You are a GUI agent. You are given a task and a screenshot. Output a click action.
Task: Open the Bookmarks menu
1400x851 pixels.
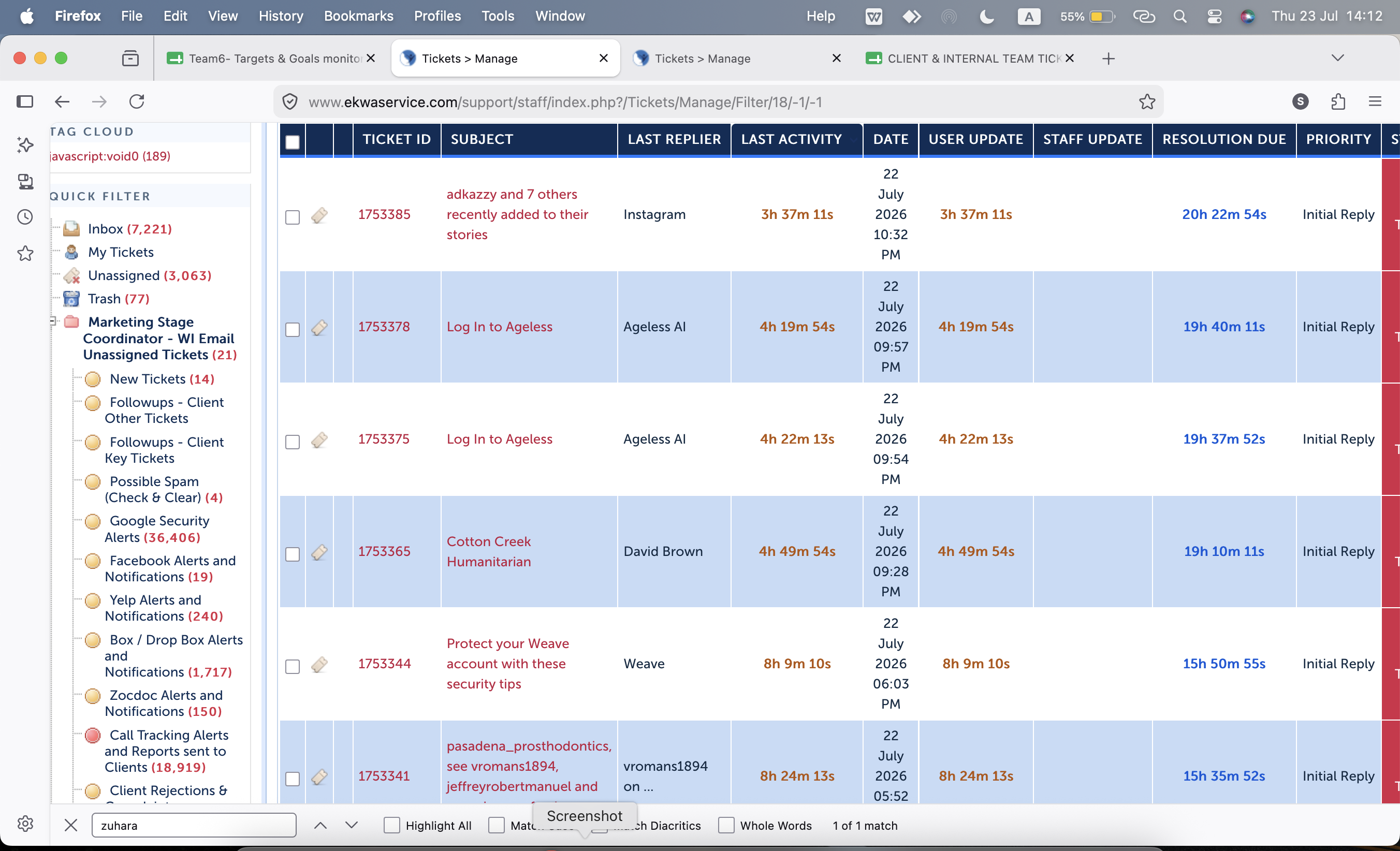(358, 16)
